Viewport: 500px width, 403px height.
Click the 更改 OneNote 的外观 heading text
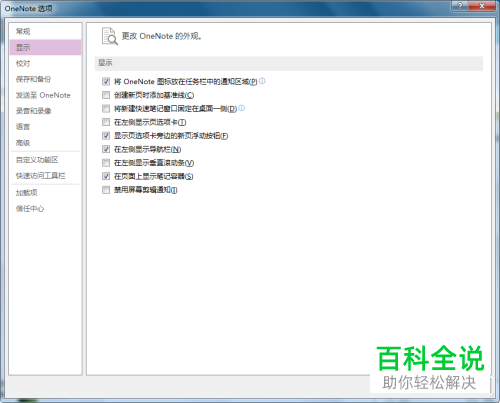click(x=162, y=36)
